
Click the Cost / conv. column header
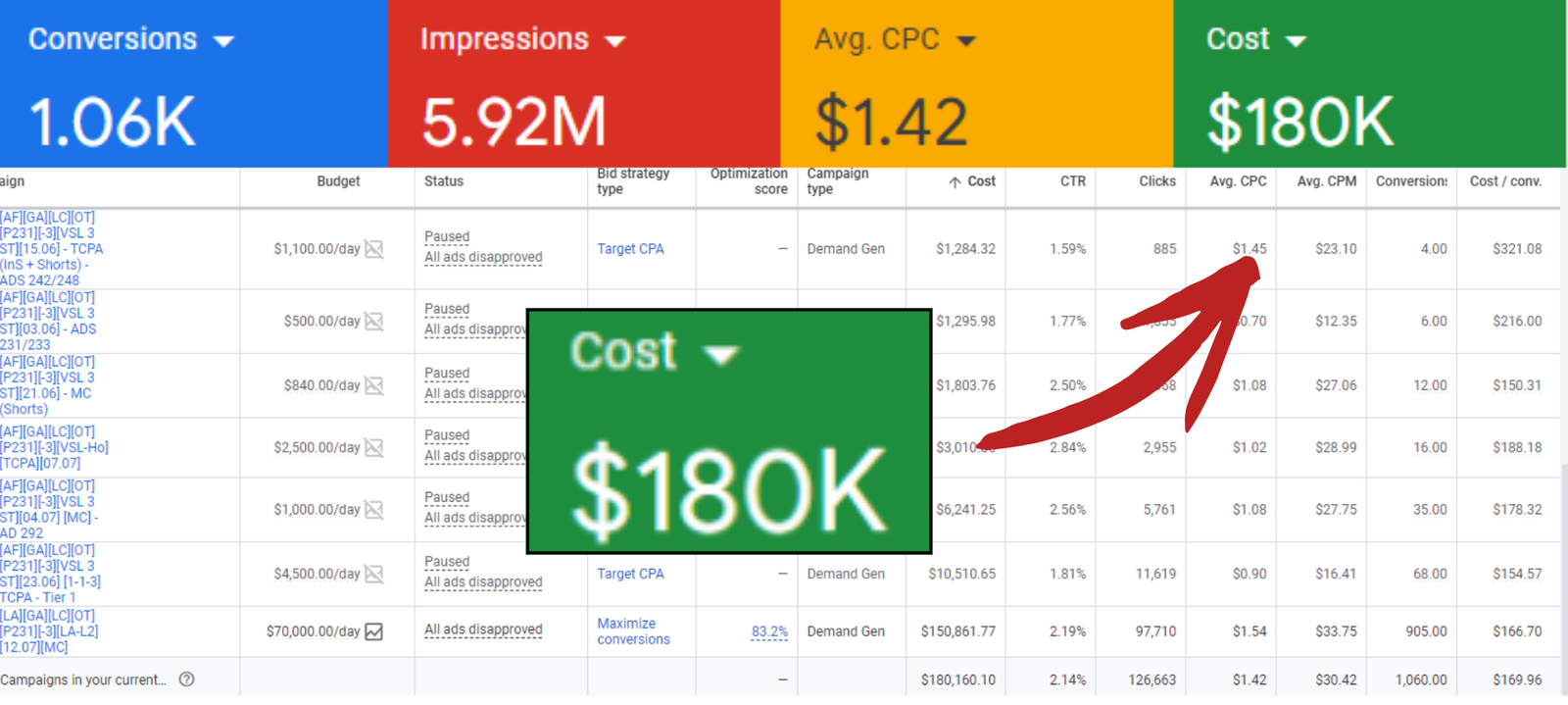(x=1505, y=181)
